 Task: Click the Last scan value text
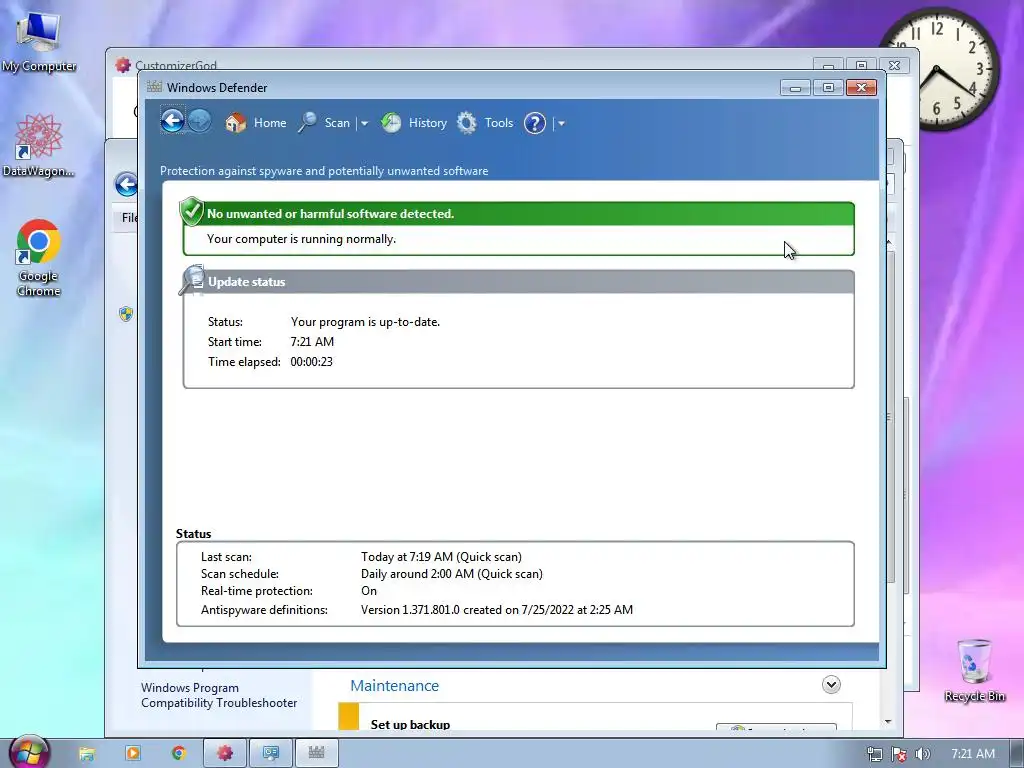(x=441, y=557)
